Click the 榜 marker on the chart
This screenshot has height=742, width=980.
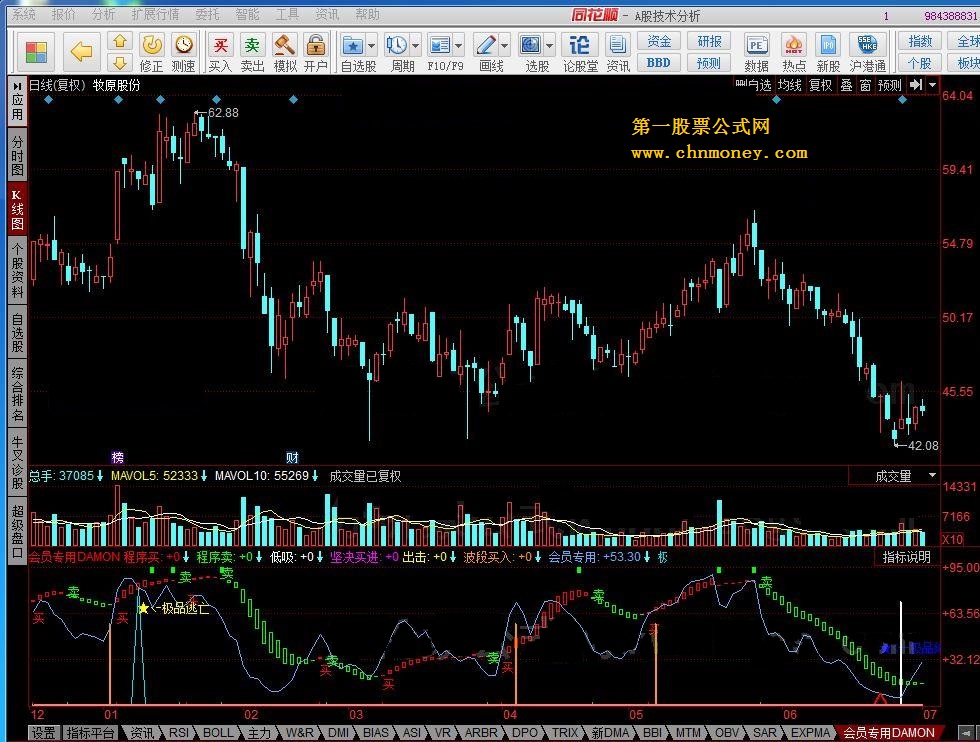point(118,457)
